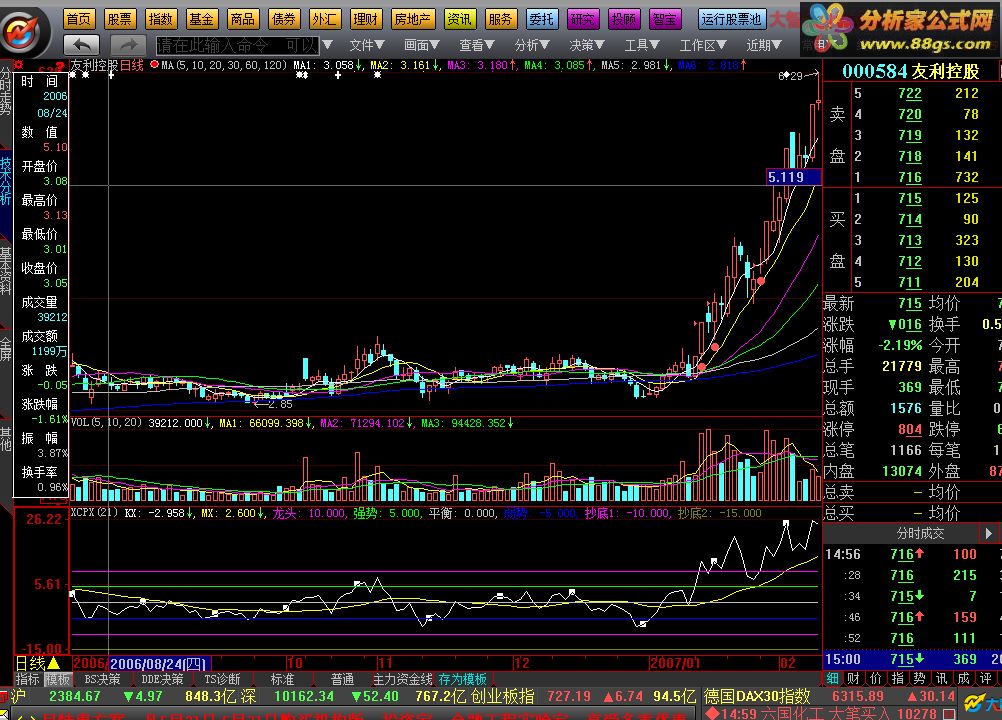Click the 5.119 price cursor label

pyautogui.click(x=794, y=177)
